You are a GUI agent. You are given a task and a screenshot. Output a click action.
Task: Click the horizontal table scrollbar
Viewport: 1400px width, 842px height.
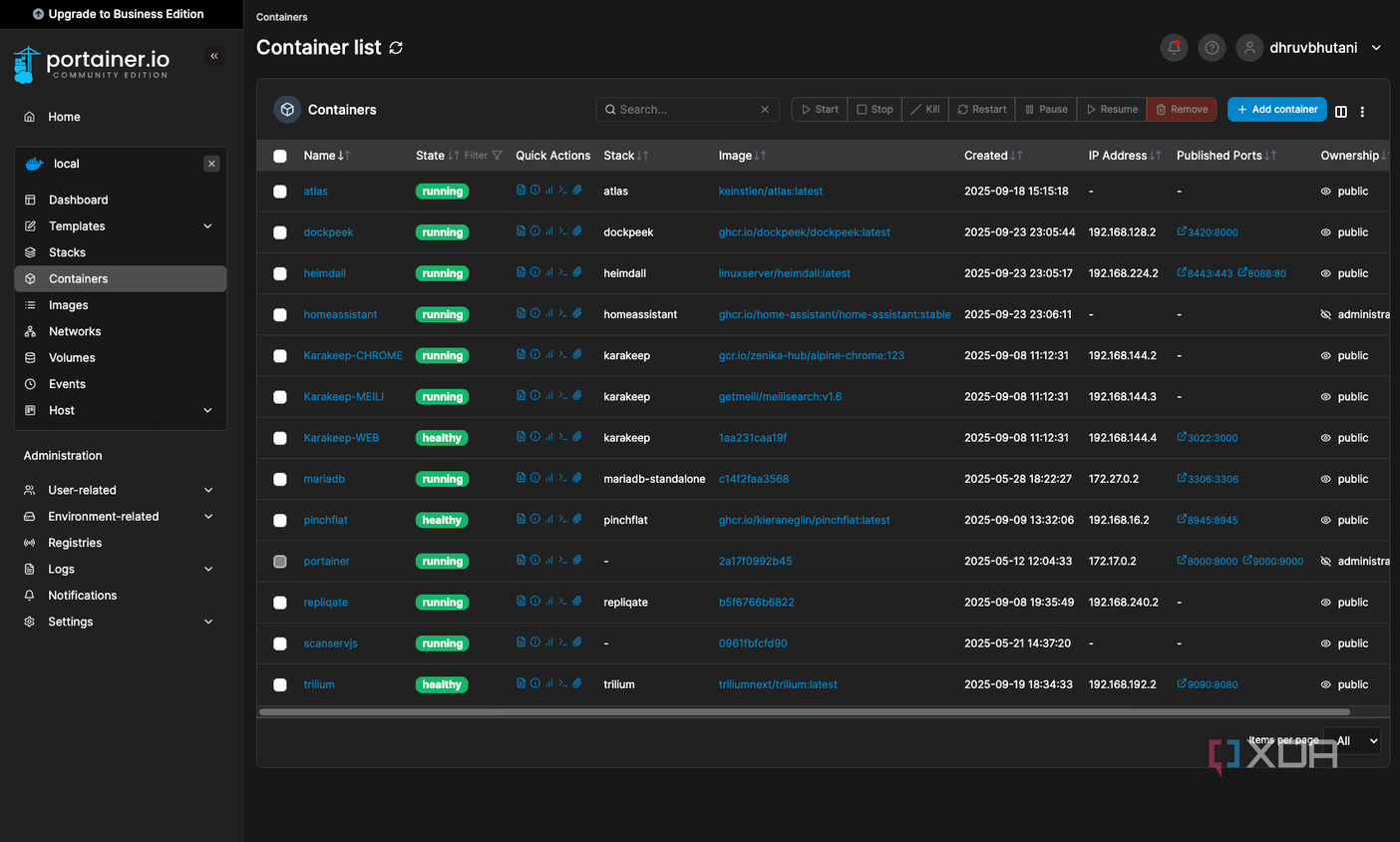(804, 712)
